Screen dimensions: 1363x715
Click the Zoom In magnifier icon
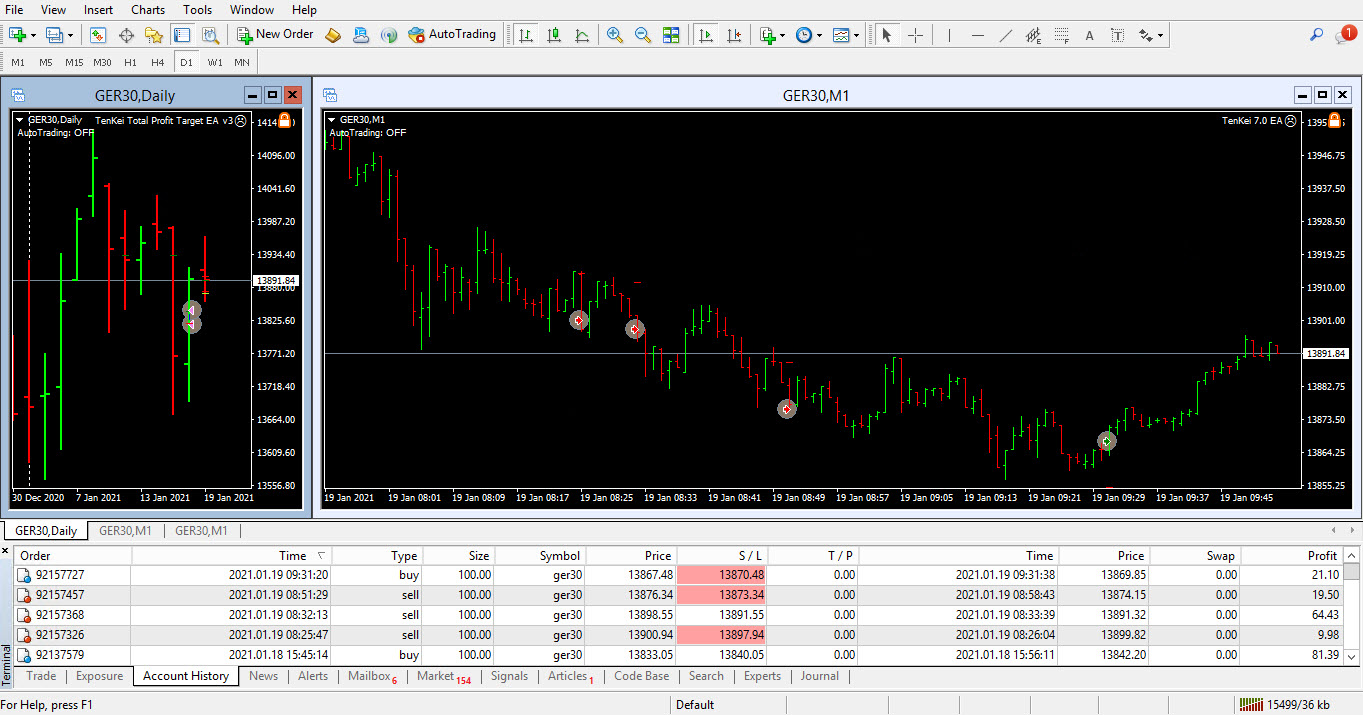click(615, 35)
